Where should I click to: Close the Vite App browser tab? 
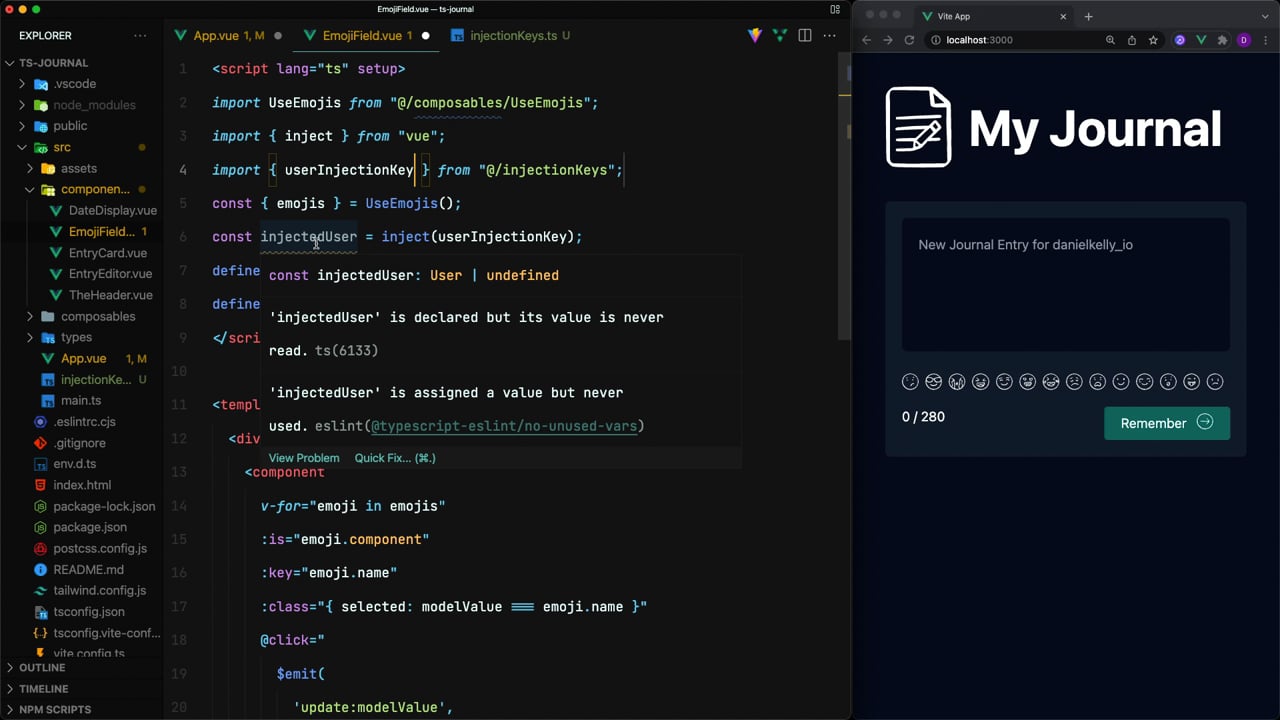coord(1063,16)
